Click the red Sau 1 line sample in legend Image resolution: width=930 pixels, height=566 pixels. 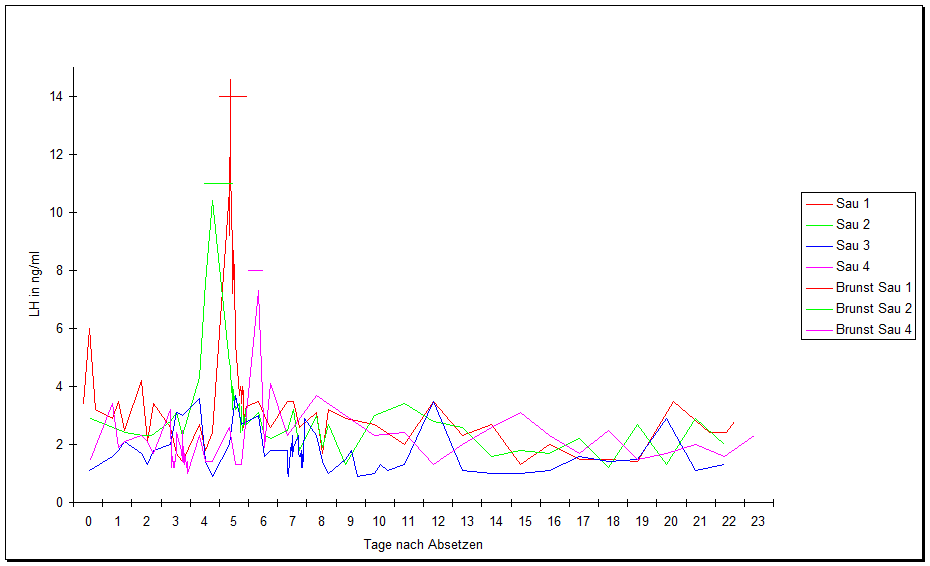(x=819, y=204)
